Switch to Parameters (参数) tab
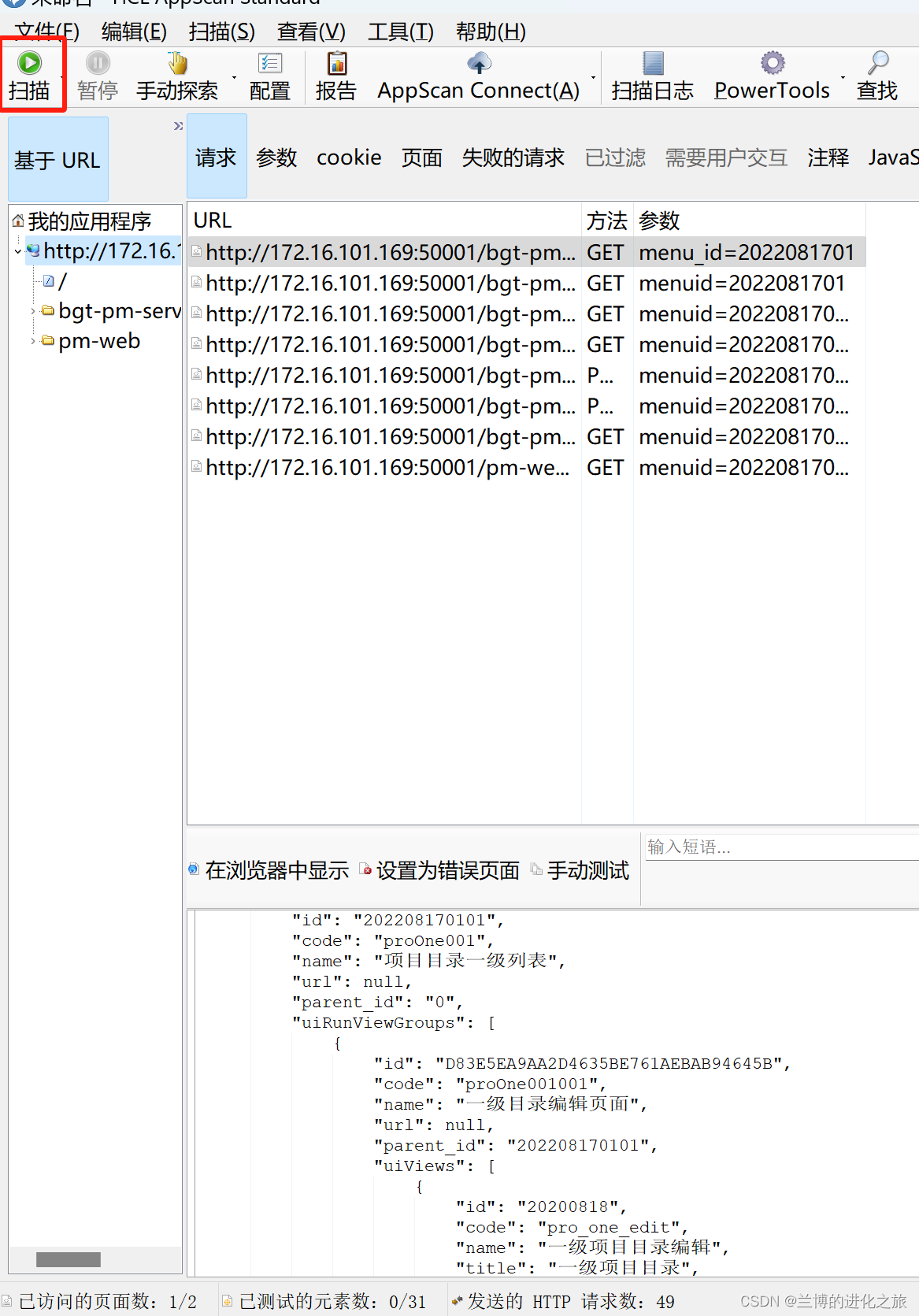919x1316 pixels. coord(276,158)
